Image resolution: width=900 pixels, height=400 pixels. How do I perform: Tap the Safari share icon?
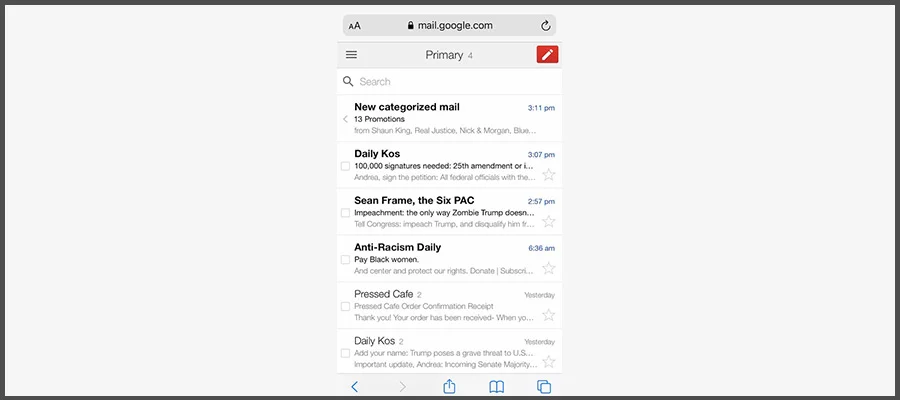(x=449, y=387)
